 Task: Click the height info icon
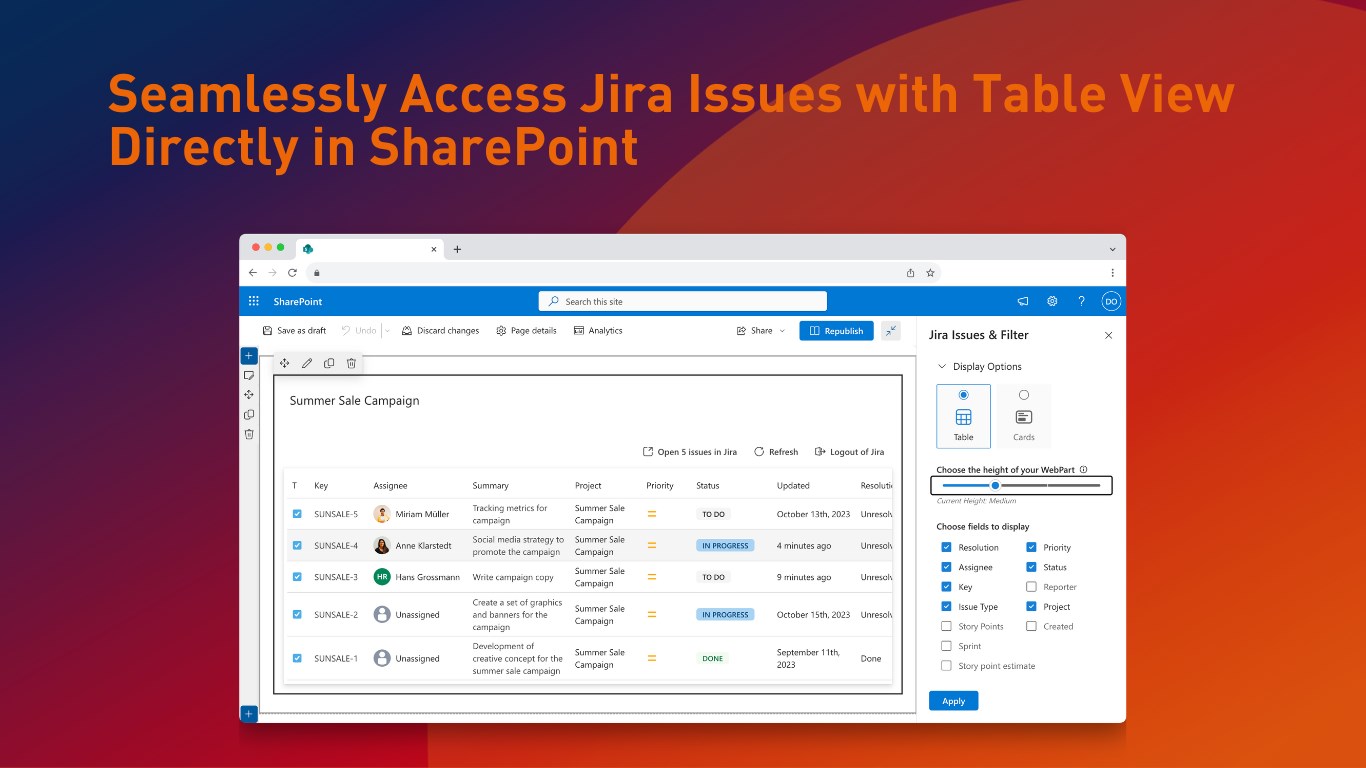point(1084,469)
